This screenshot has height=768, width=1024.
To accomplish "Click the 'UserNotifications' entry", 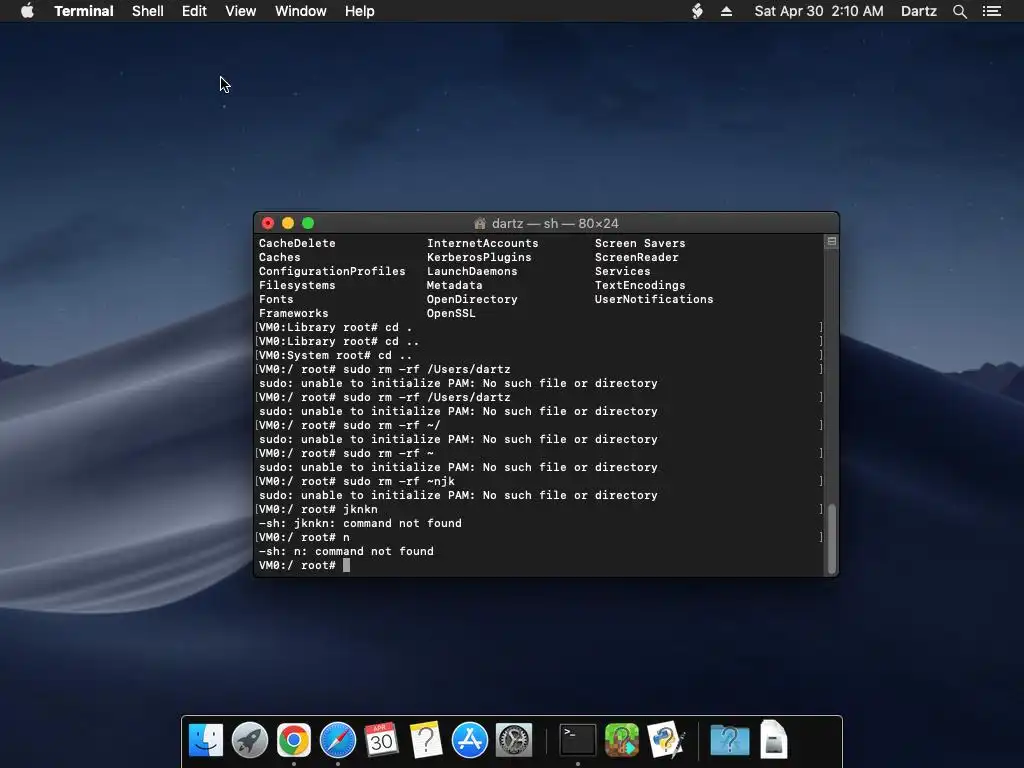I will coord(654,299).
